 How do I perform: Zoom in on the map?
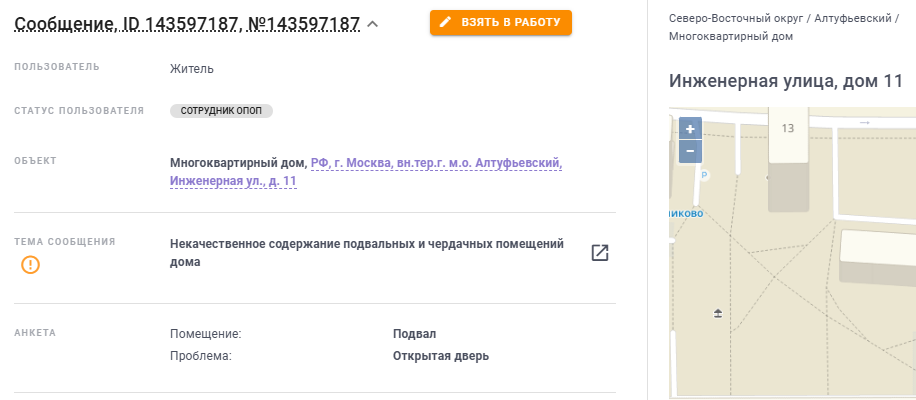[x=690, y=129]
